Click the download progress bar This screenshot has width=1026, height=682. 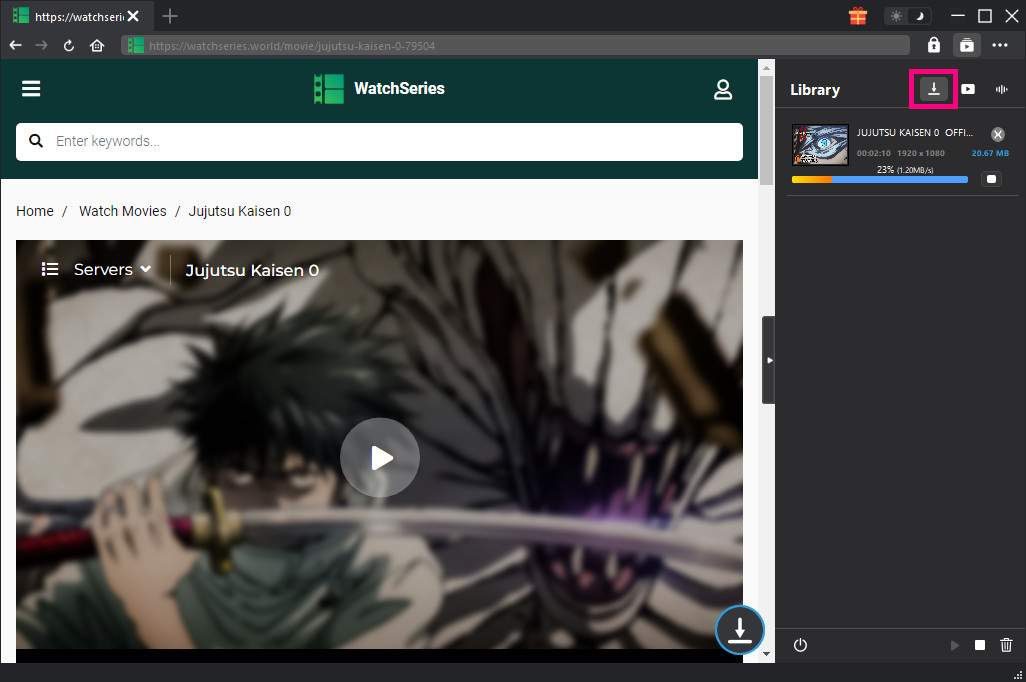pos(879,180)
